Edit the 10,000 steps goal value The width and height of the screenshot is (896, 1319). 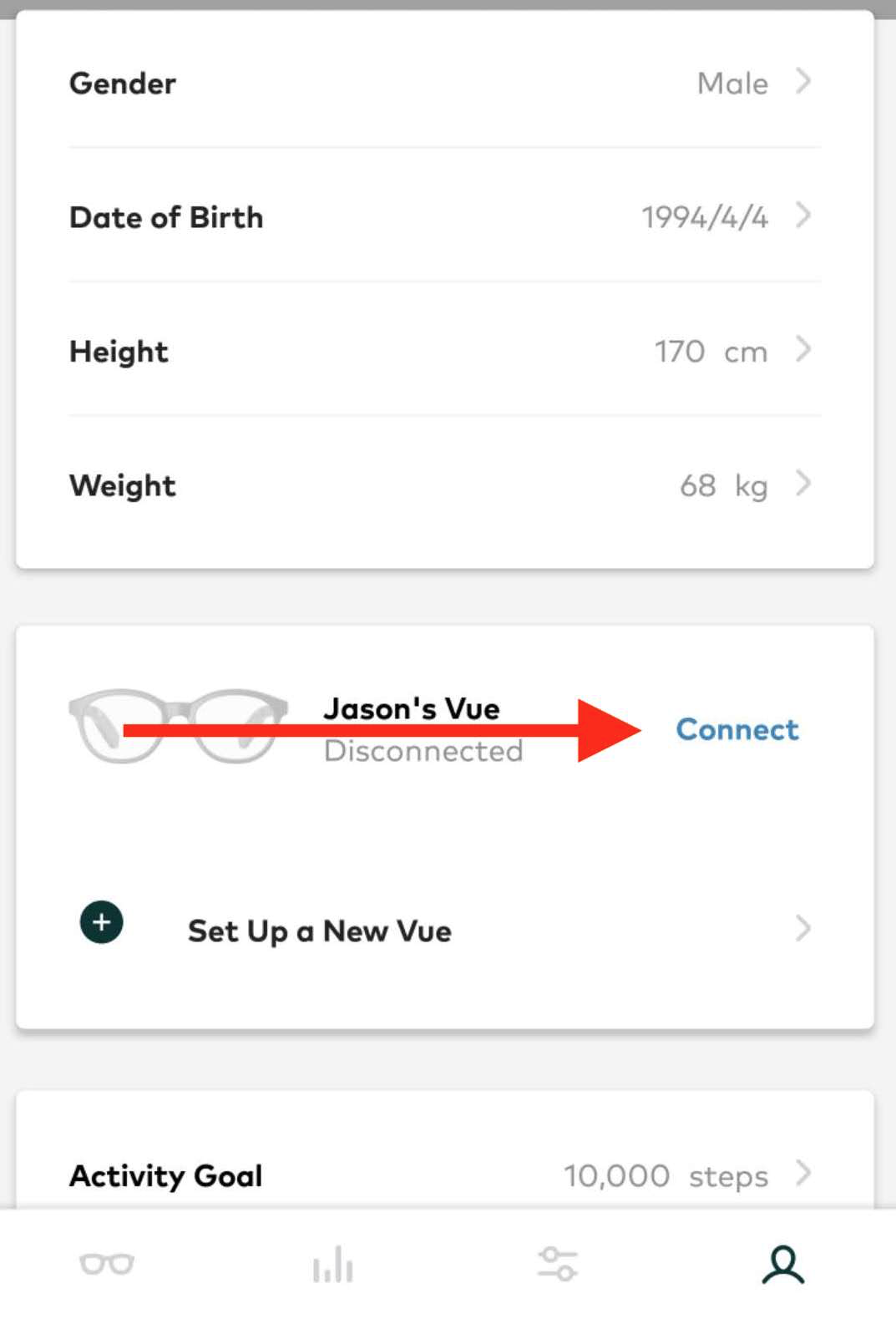click(x=666, y=1176)
